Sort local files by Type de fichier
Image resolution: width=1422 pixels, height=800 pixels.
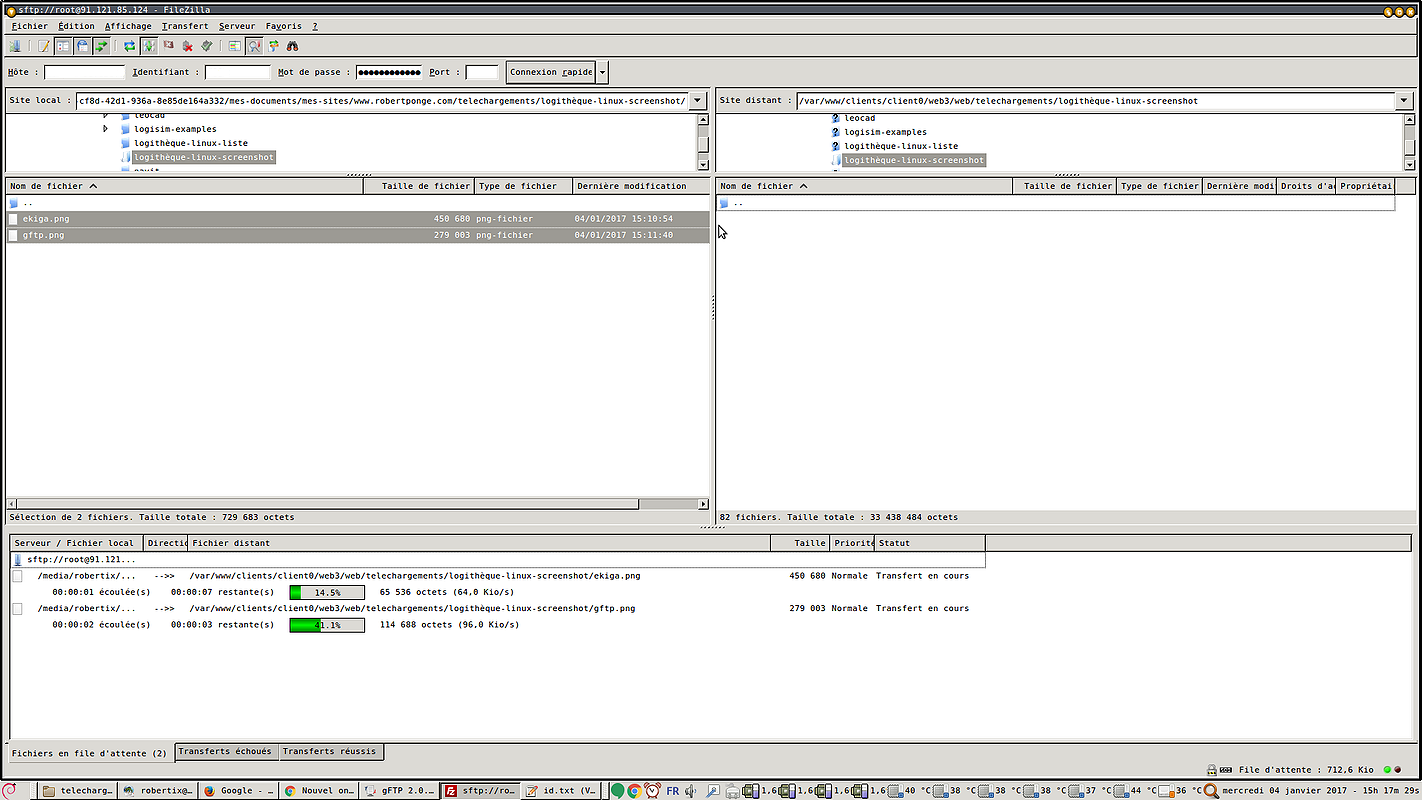coord(523,186)
